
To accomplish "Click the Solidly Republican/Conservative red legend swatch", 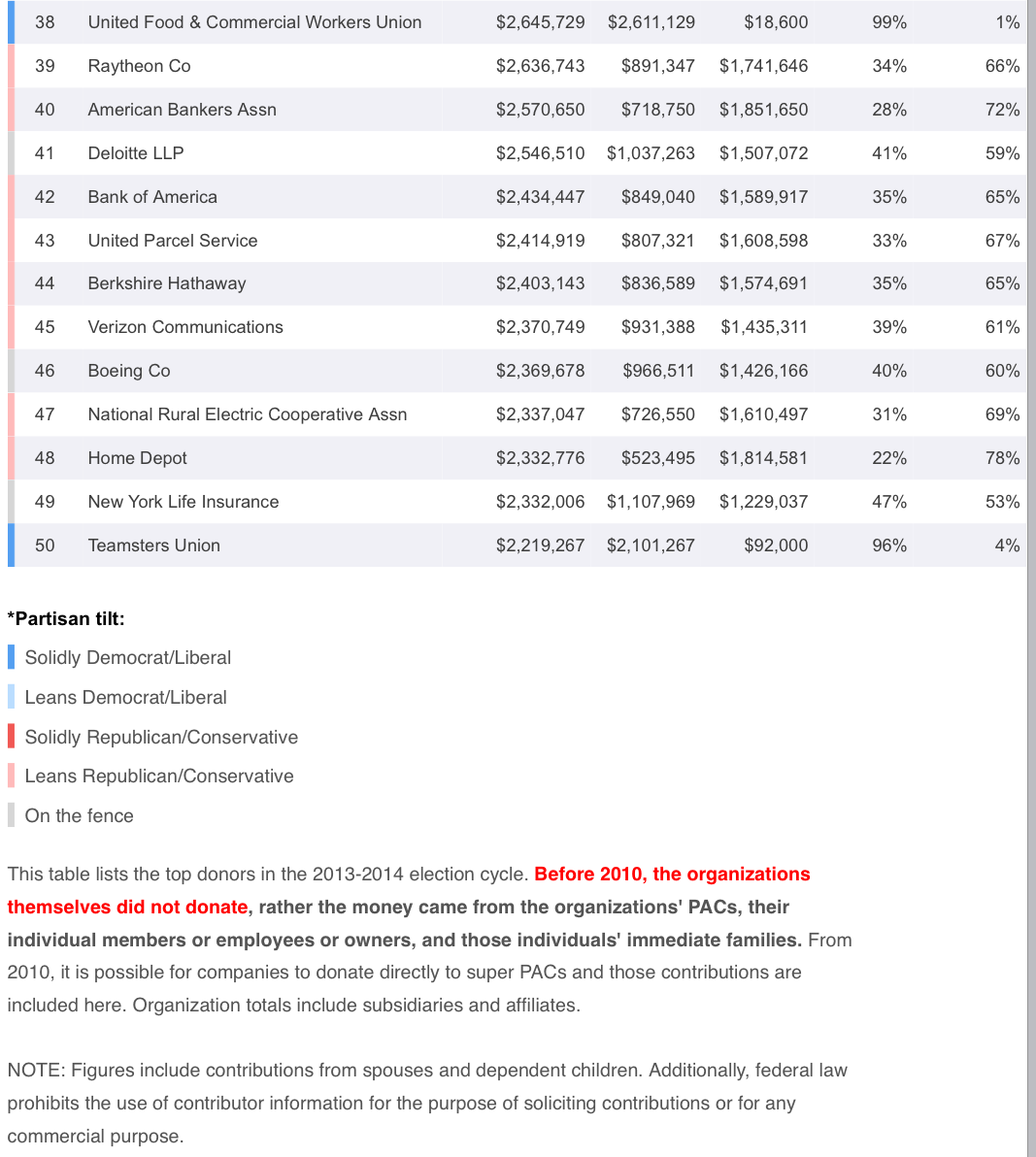I will pos(11,737).
